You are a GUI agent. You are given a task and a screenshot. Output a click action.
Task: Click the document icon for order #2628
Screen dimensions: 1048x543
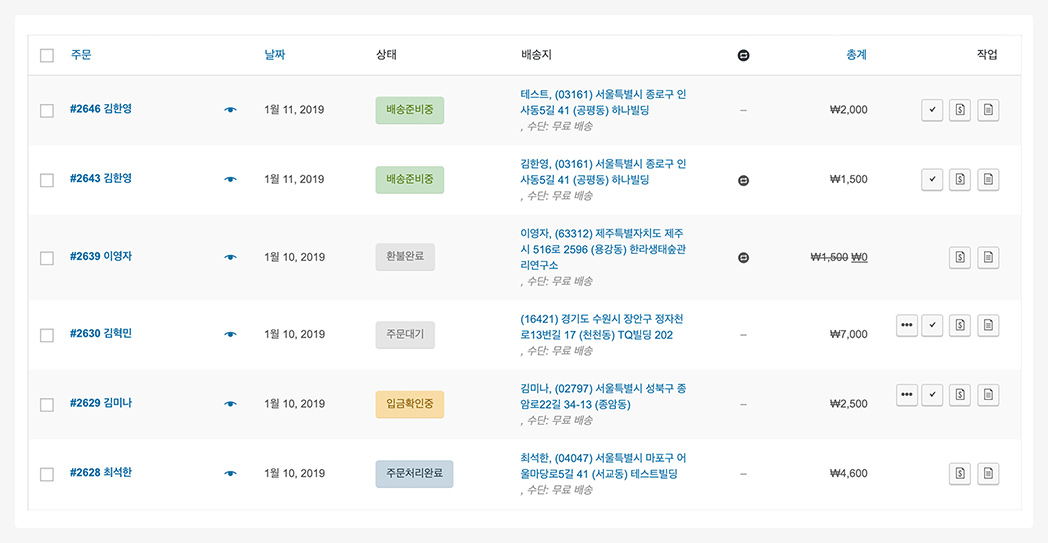click(x=989, y=473)
